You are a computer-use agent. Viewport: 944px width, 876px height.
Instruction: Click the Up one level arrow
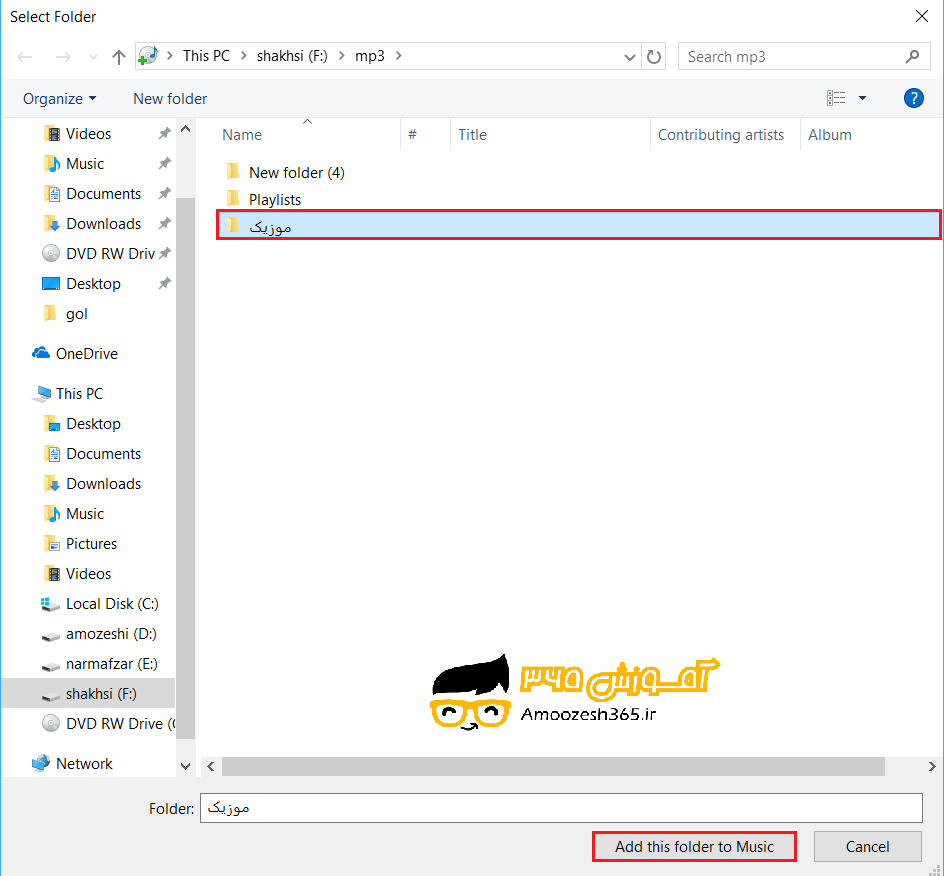pyautogui.click(x=118, y=56)
